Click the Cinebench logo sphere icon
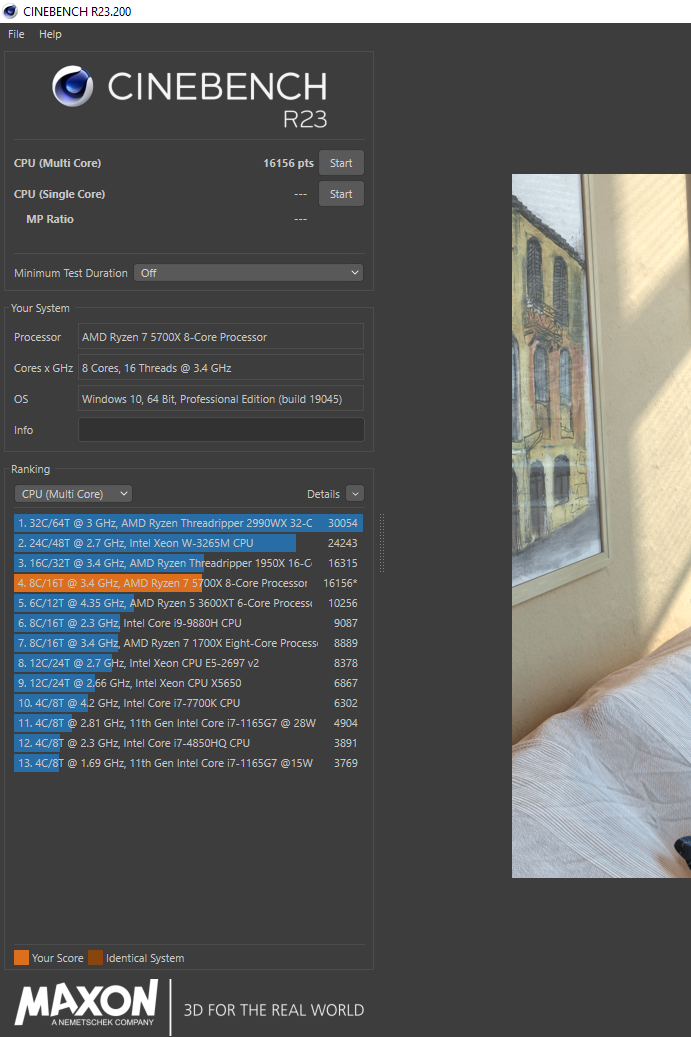The image size is (691, 1037). coord(73,86)
